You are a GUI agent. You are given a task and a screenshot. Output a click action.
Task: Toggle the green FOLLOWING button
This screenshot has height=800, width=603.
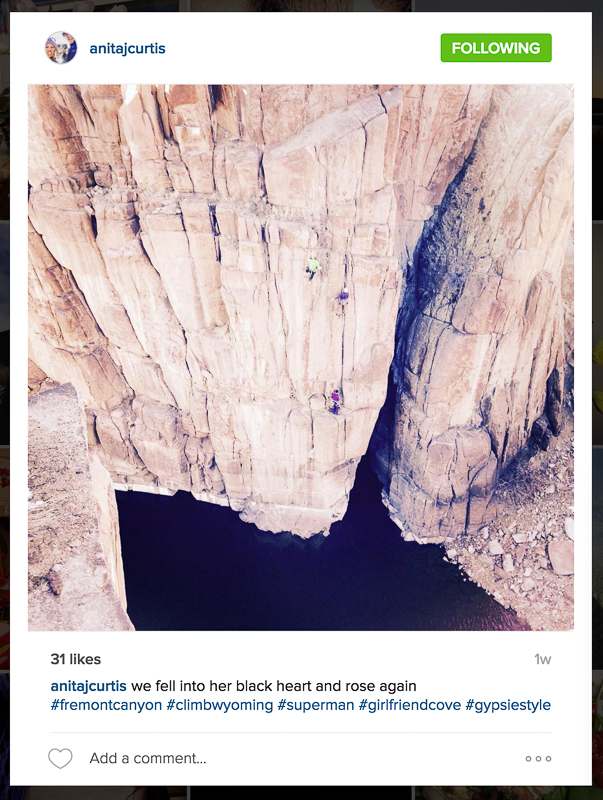point(496,48)
